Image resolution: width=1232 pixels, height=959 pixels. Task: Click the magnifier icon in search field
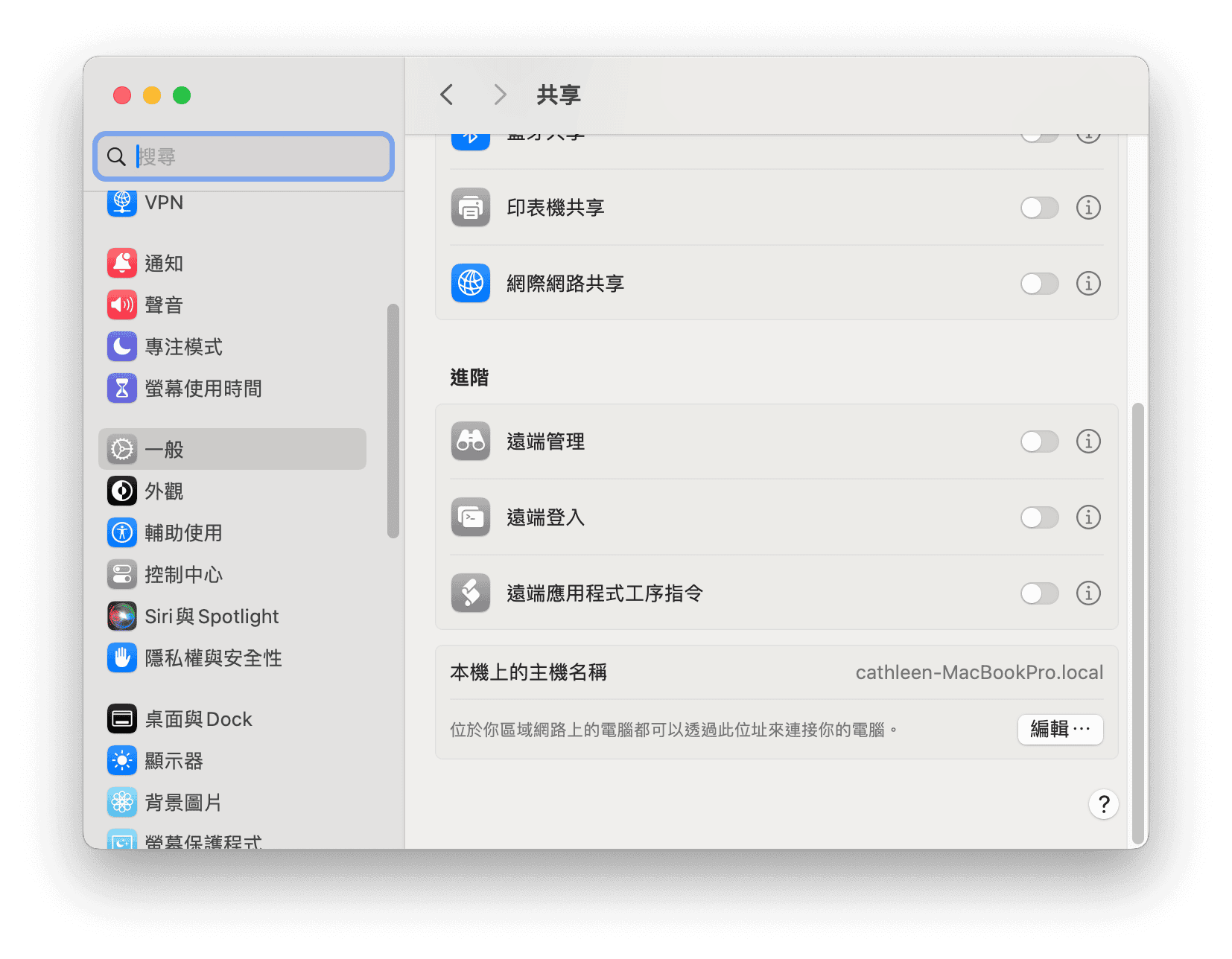click(x=116, y=156)
